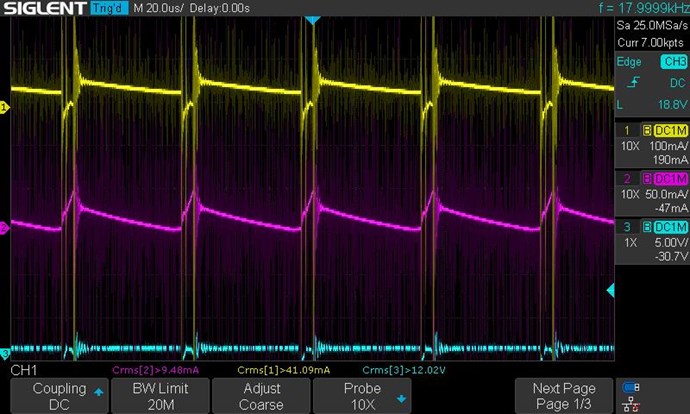This screenshot has width=690, height=414.
Task: Click the Crms[1] measurement readout
Action: point(283,370)
